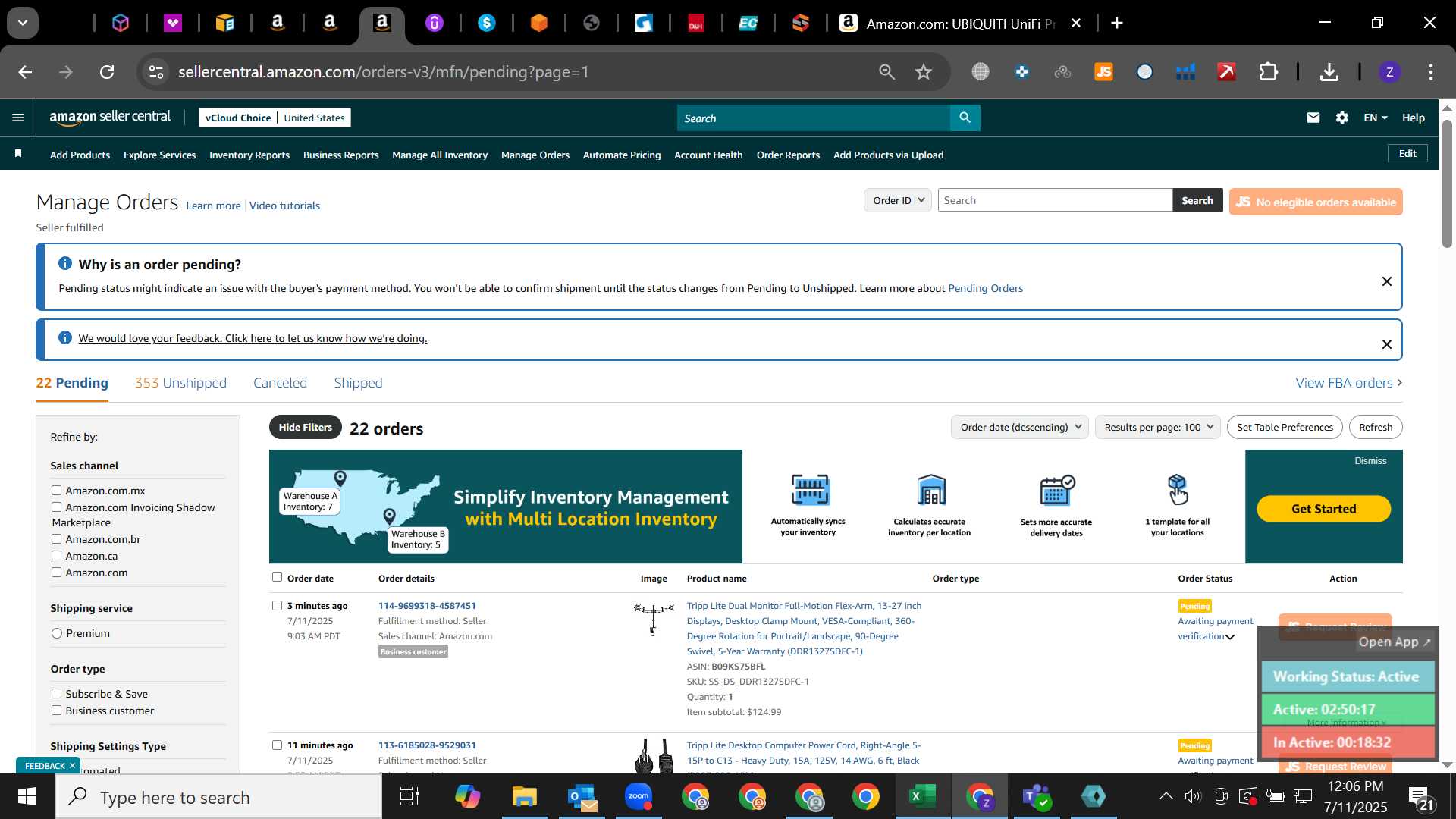Open order link 113-6185028-9529031
Image resolution: width=1456 pixels, height=819 pixels.
click(427, 745)
